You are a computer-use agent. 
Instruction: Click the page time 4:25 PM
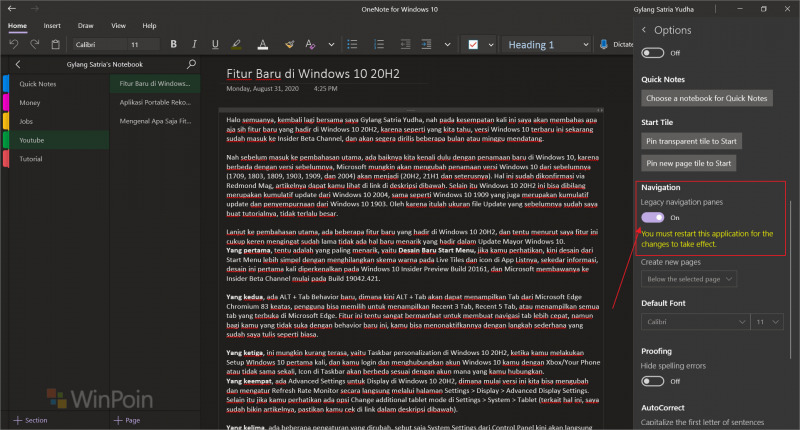[326, 89]
